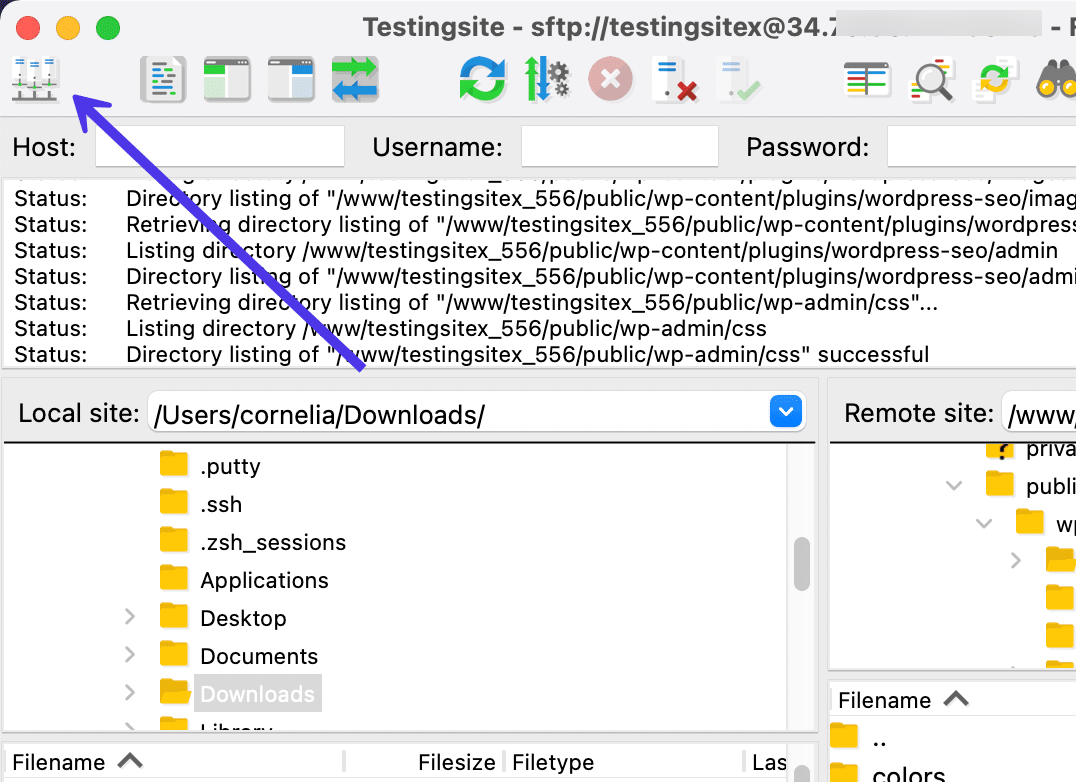Sort local files by Filesize column
Screen dimensions: 1076x782
pyautogui.click(x=456, y=762)
